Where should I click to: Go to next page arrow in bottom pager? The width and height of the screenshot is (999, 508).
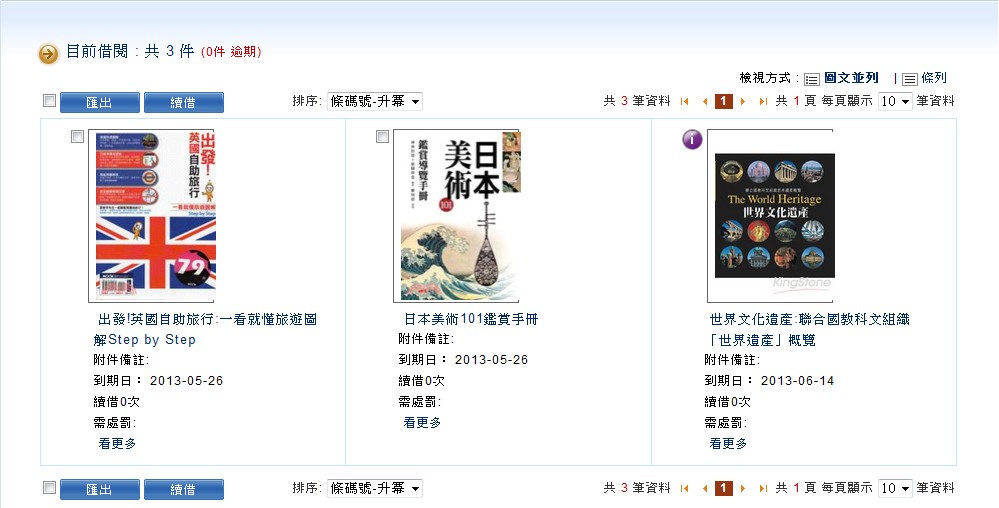(743, 489)
